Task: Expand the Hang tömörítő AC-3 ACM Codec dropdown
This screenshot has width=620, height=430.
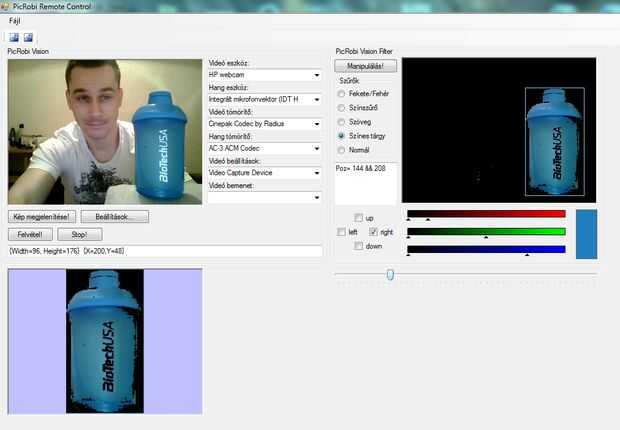Action: click(265, 148)
